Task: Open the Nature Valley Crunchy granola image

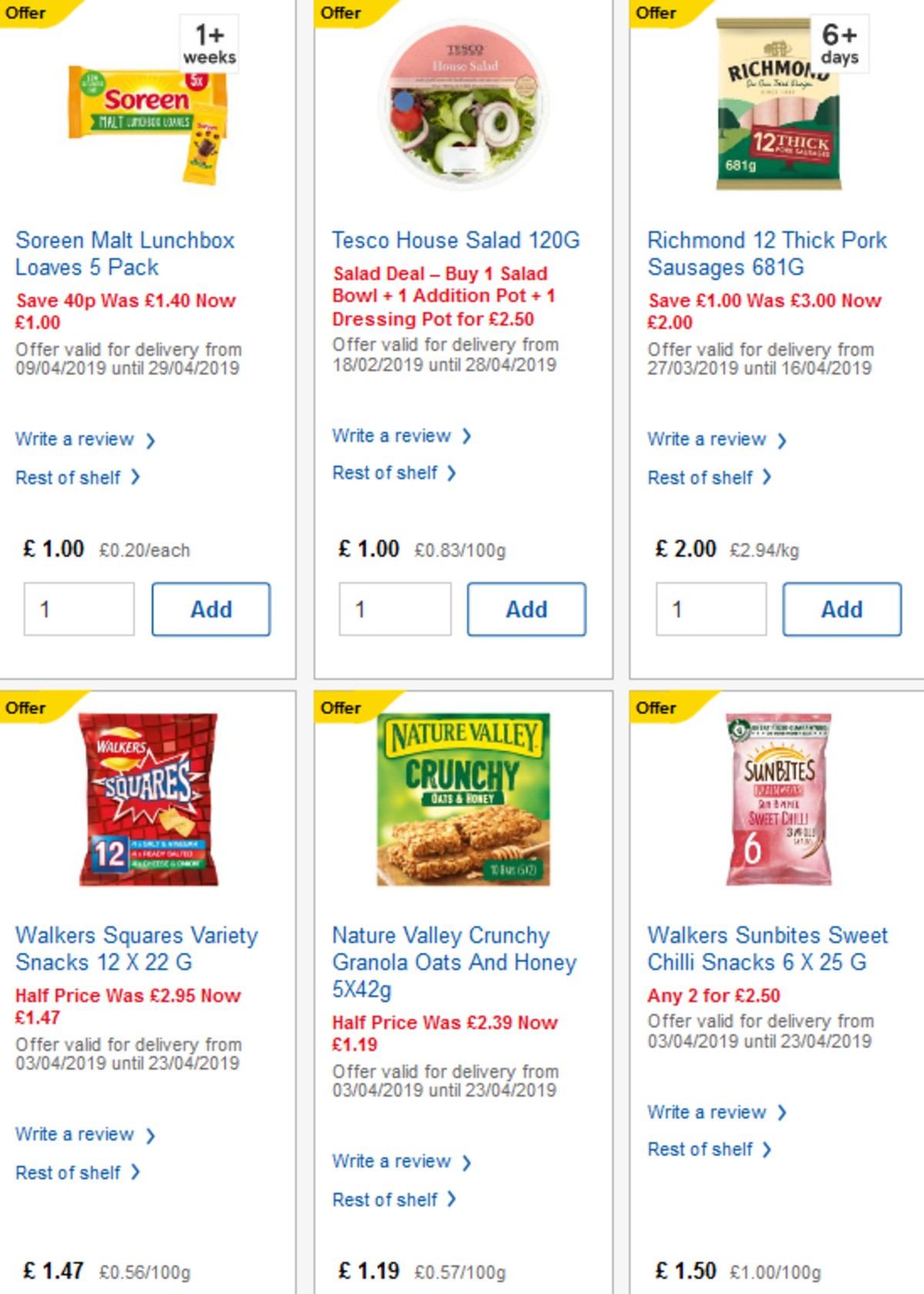Action: 462,801
